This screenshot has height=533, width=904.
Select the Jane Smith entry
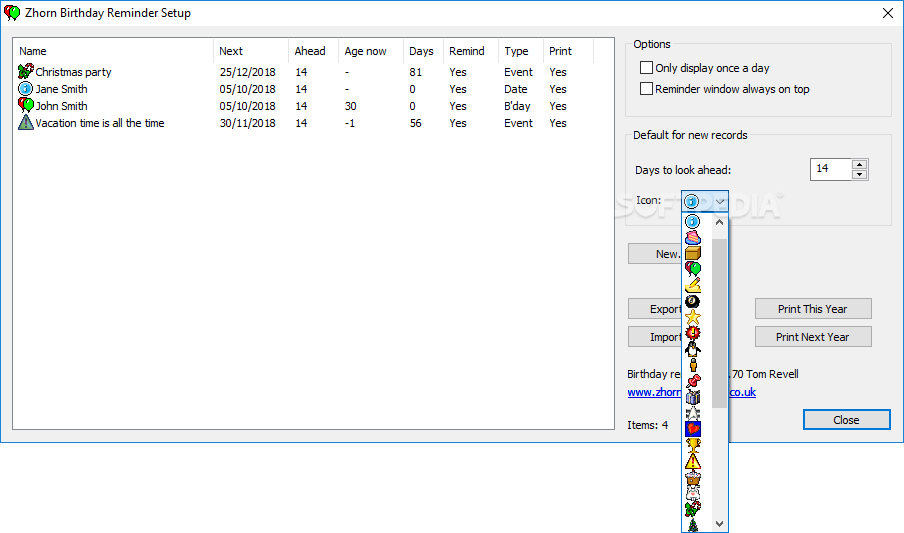(x=62, y=89)
